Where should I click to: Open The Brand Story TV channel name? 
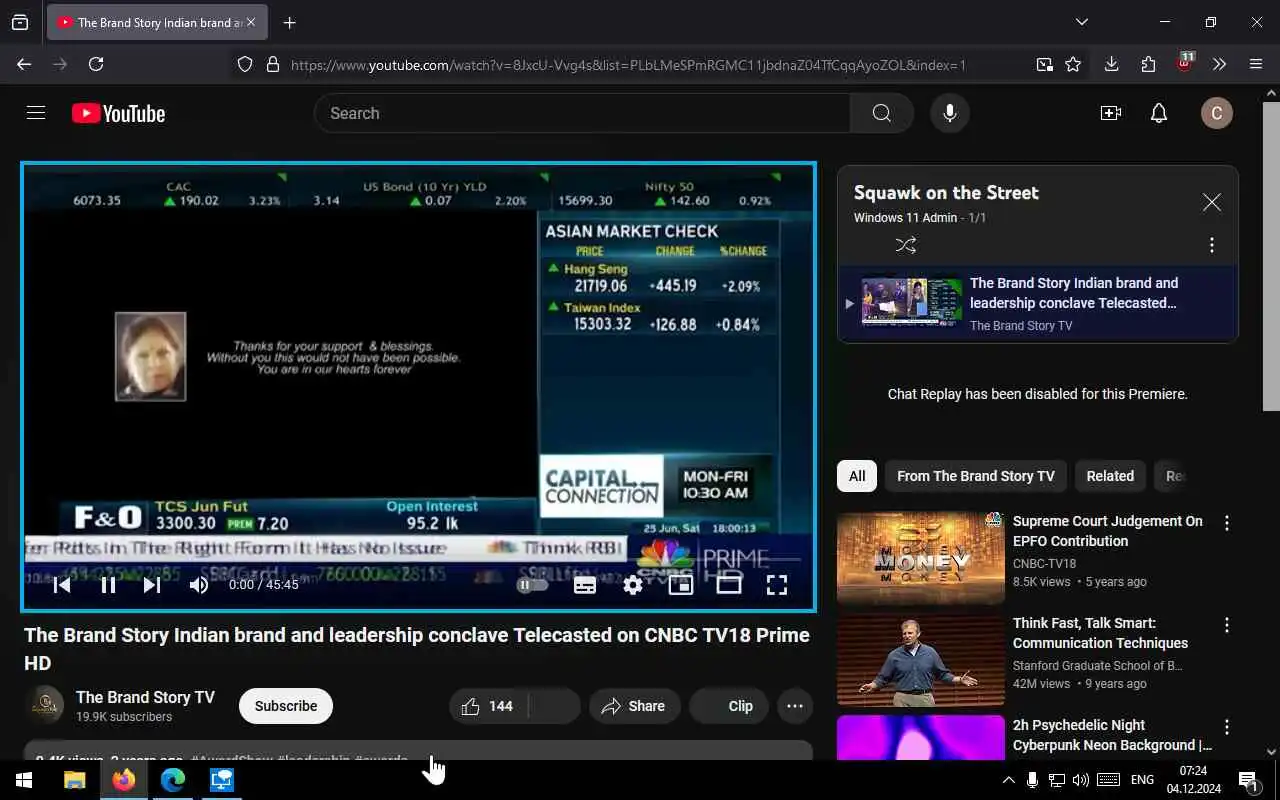click(x=145, y=697)
